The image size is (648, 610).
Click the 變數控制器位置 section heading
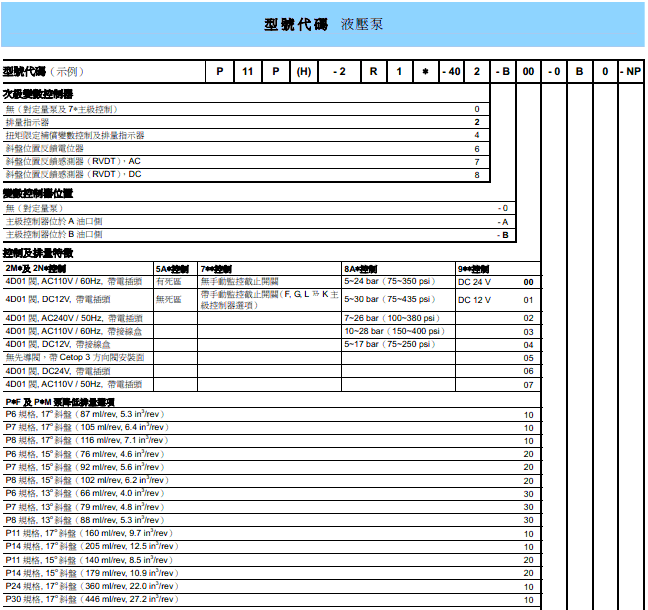[x=38, y=193]
